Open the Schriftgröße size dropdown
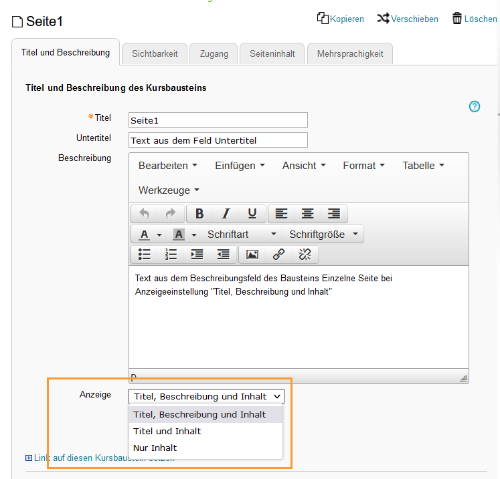This screenshot has width=500, height=479. point(323,234)
